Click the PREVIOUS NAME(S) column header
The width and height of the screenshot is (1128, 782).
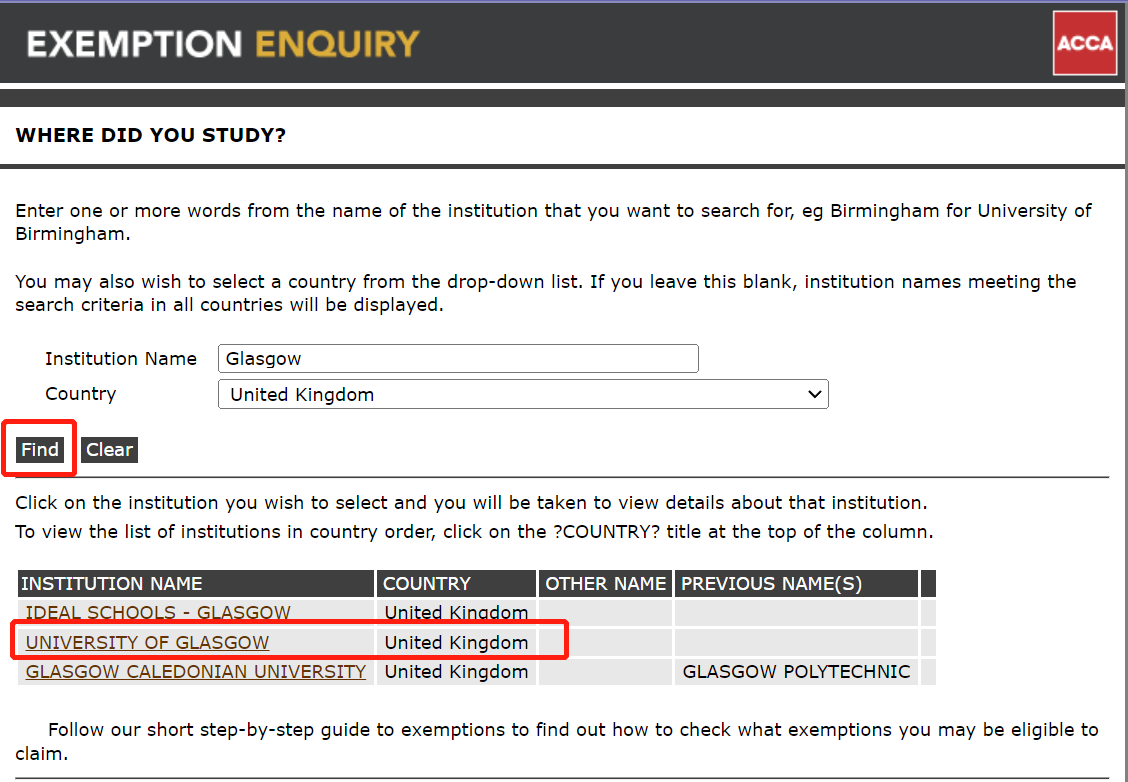771,584
